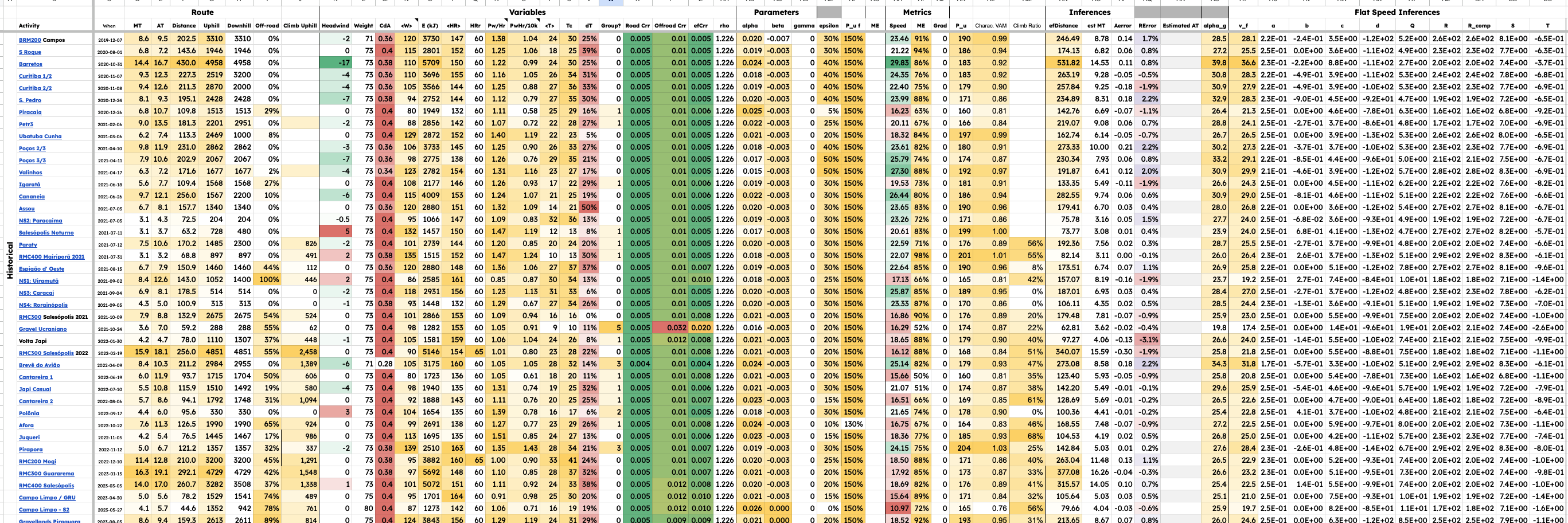The width and height of the screenshot is (1568, 523).
Task: Follow the Petr3 link
Action: [26, 124]
